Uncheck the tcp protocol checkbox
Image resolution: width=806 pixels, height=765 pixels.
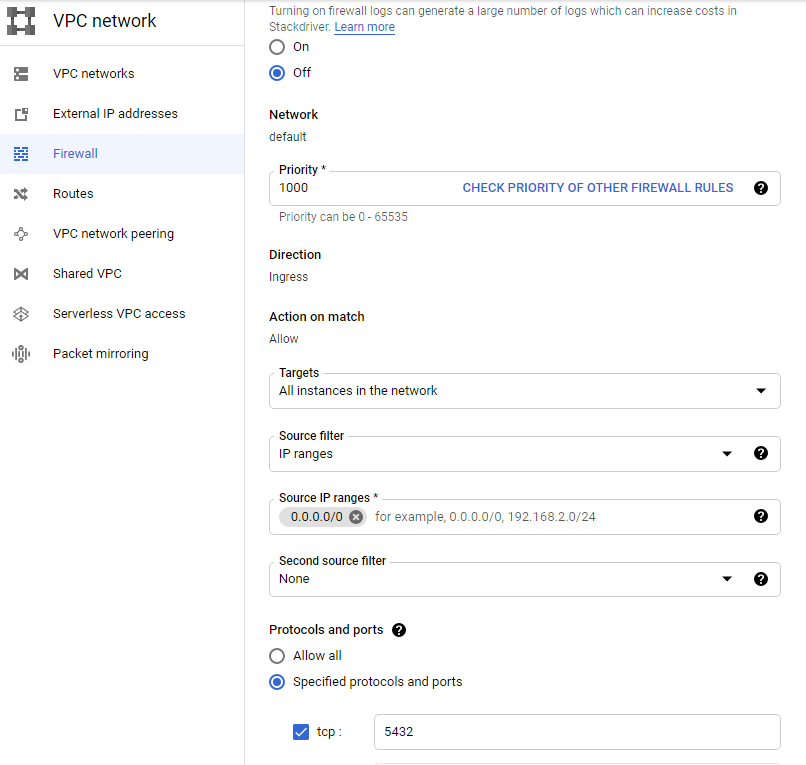(x=301, y=732)
